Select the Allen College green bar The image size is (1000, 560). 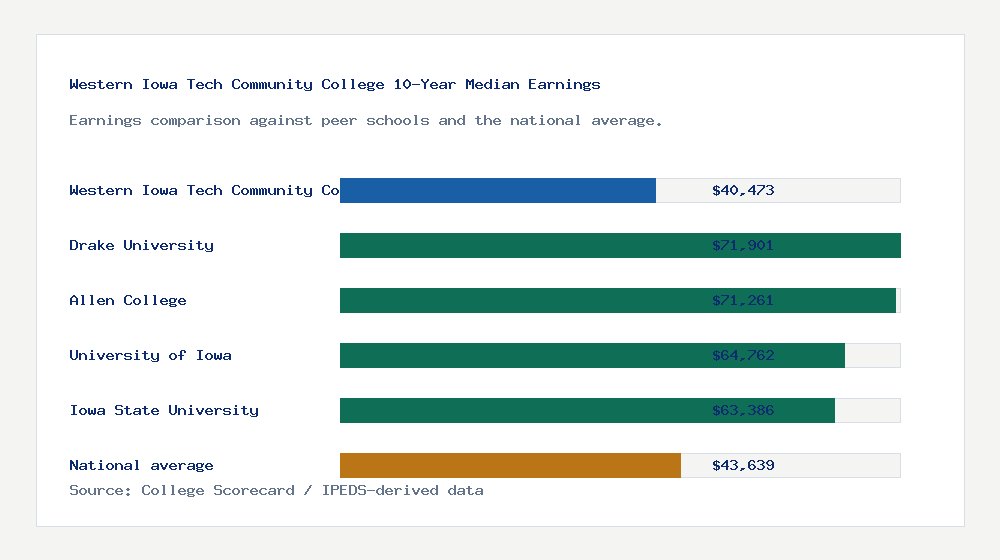pos(617,300)
